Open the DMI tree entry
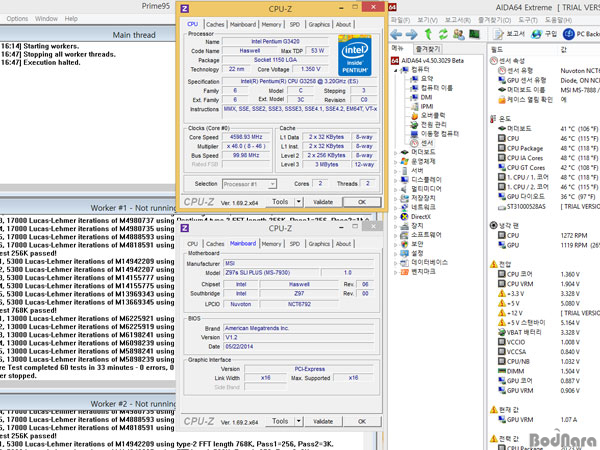Viewport: 600px width, 450px height. (426, 97)
